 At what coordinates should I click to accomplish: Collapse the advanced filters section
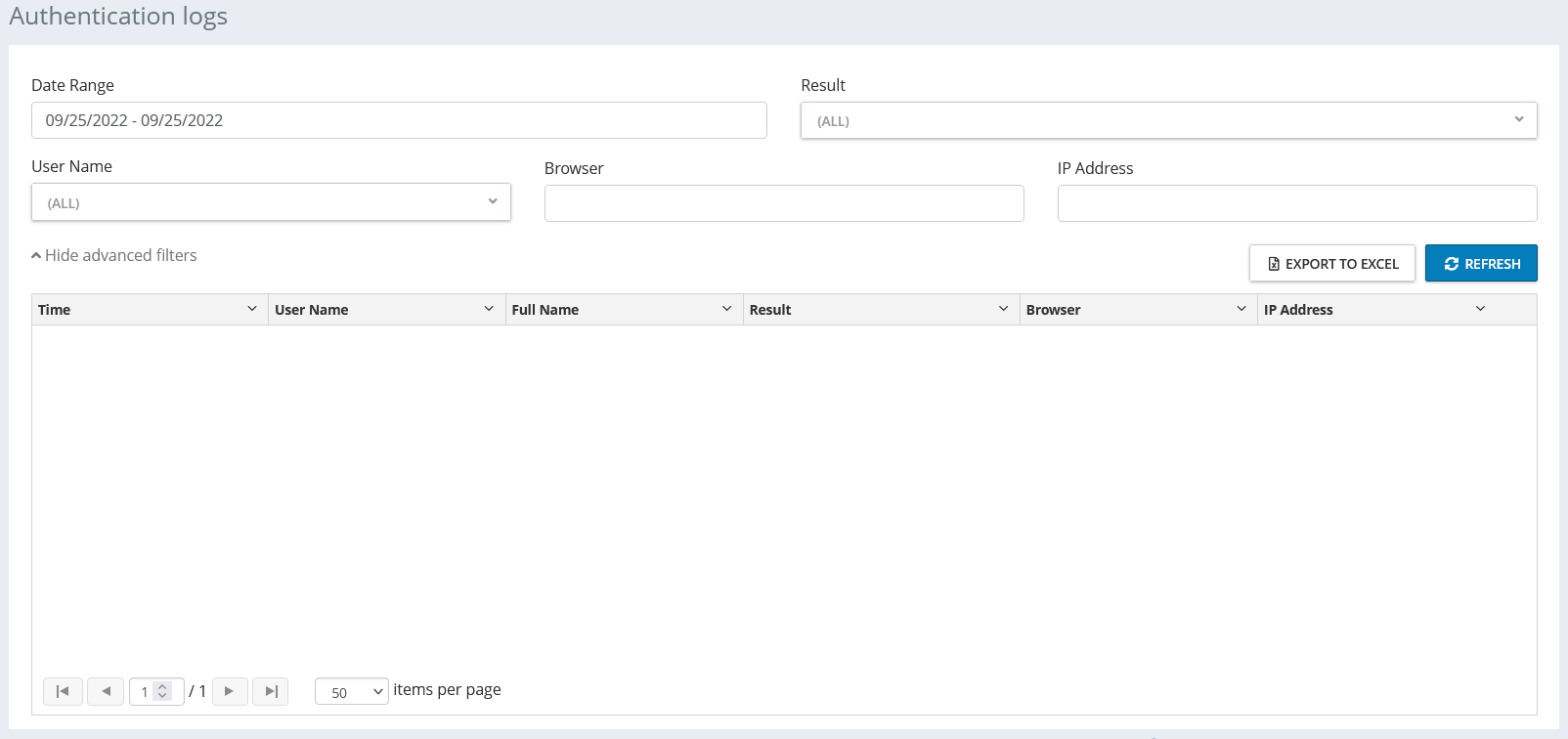[x=114, y=255]
